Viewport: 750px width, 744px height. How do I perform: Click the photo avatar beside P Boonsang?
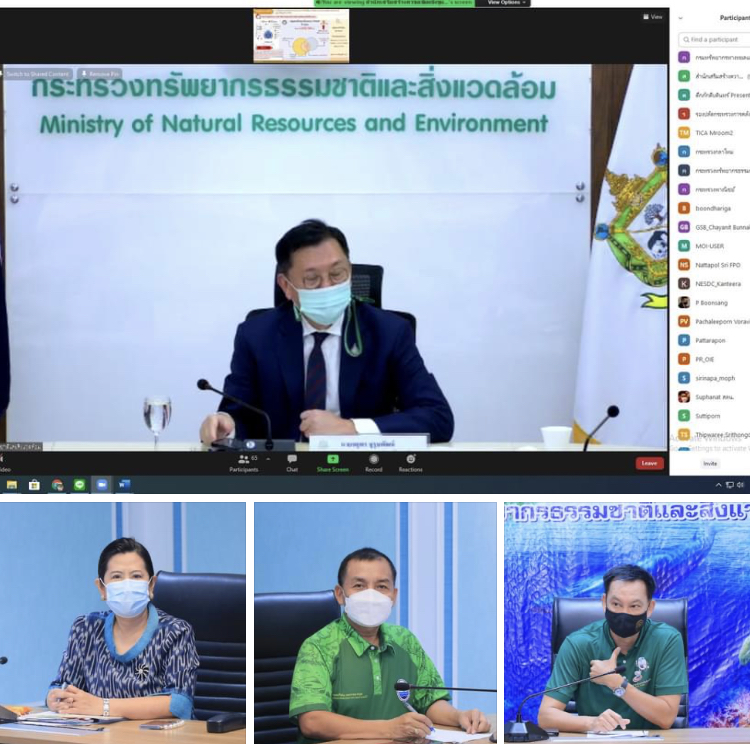click(684, 303)
